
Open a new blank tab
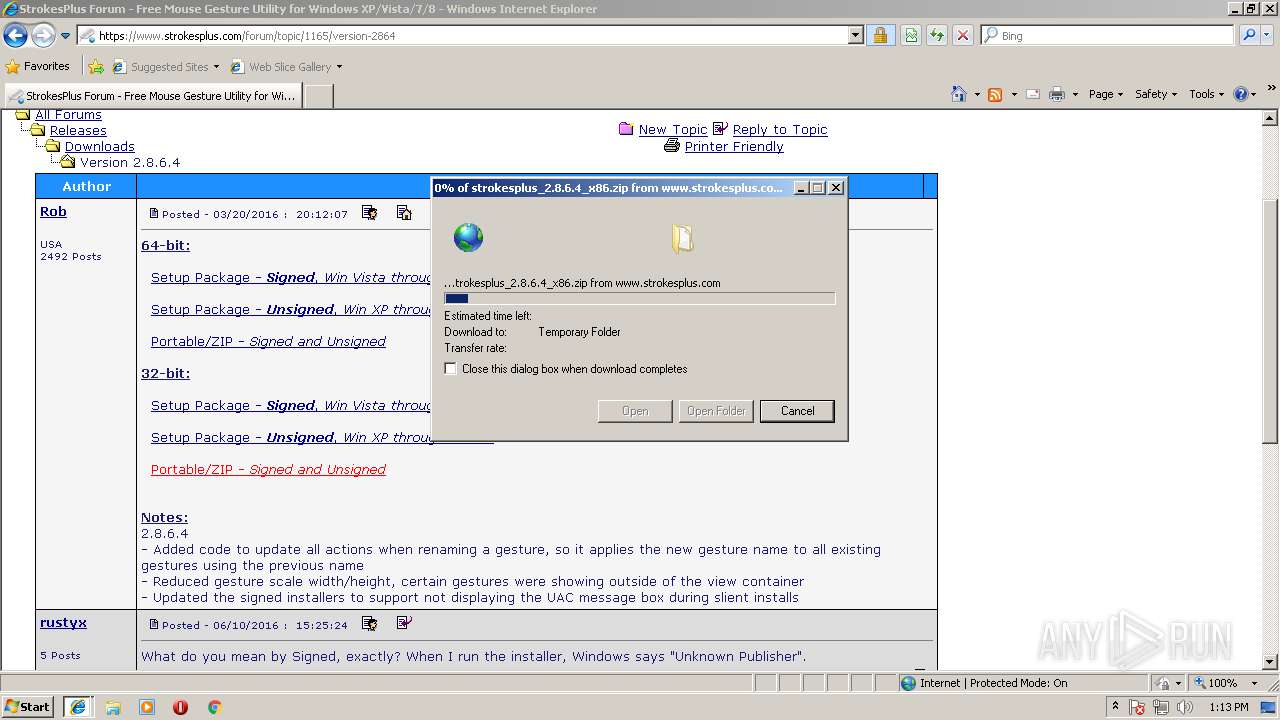click(318, 96)
